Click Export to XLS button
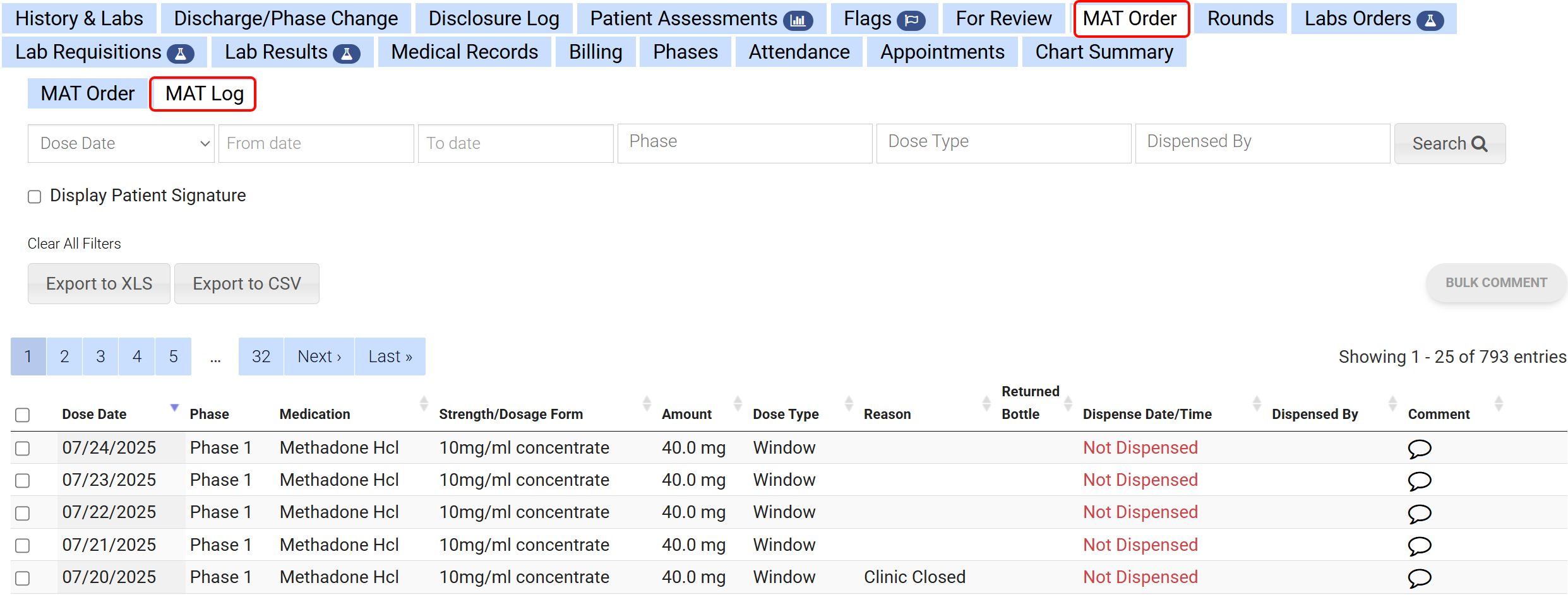Screen dimensions: 1568x595 (x=99, y=284)
